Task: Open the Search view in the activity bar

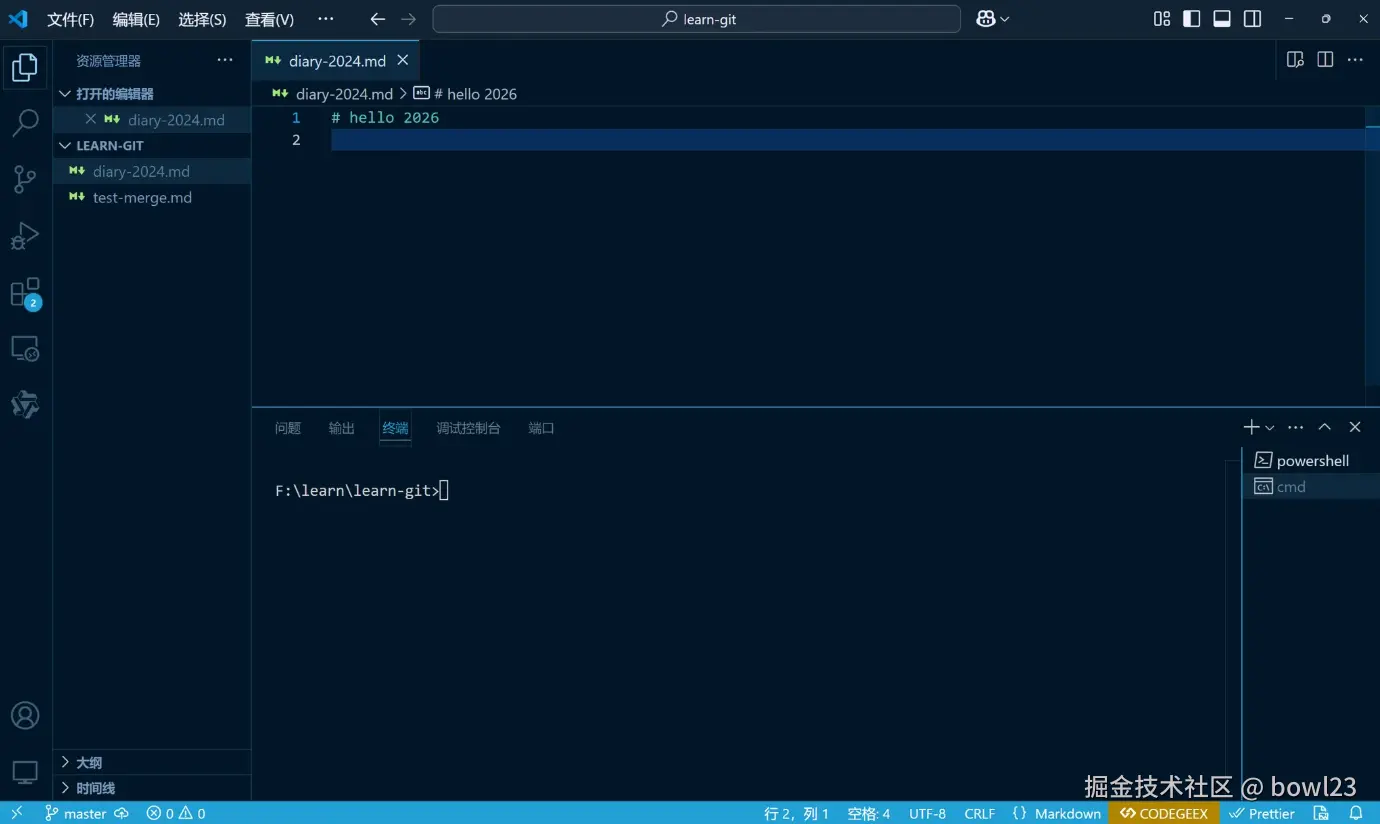Action: click(25, 123)
